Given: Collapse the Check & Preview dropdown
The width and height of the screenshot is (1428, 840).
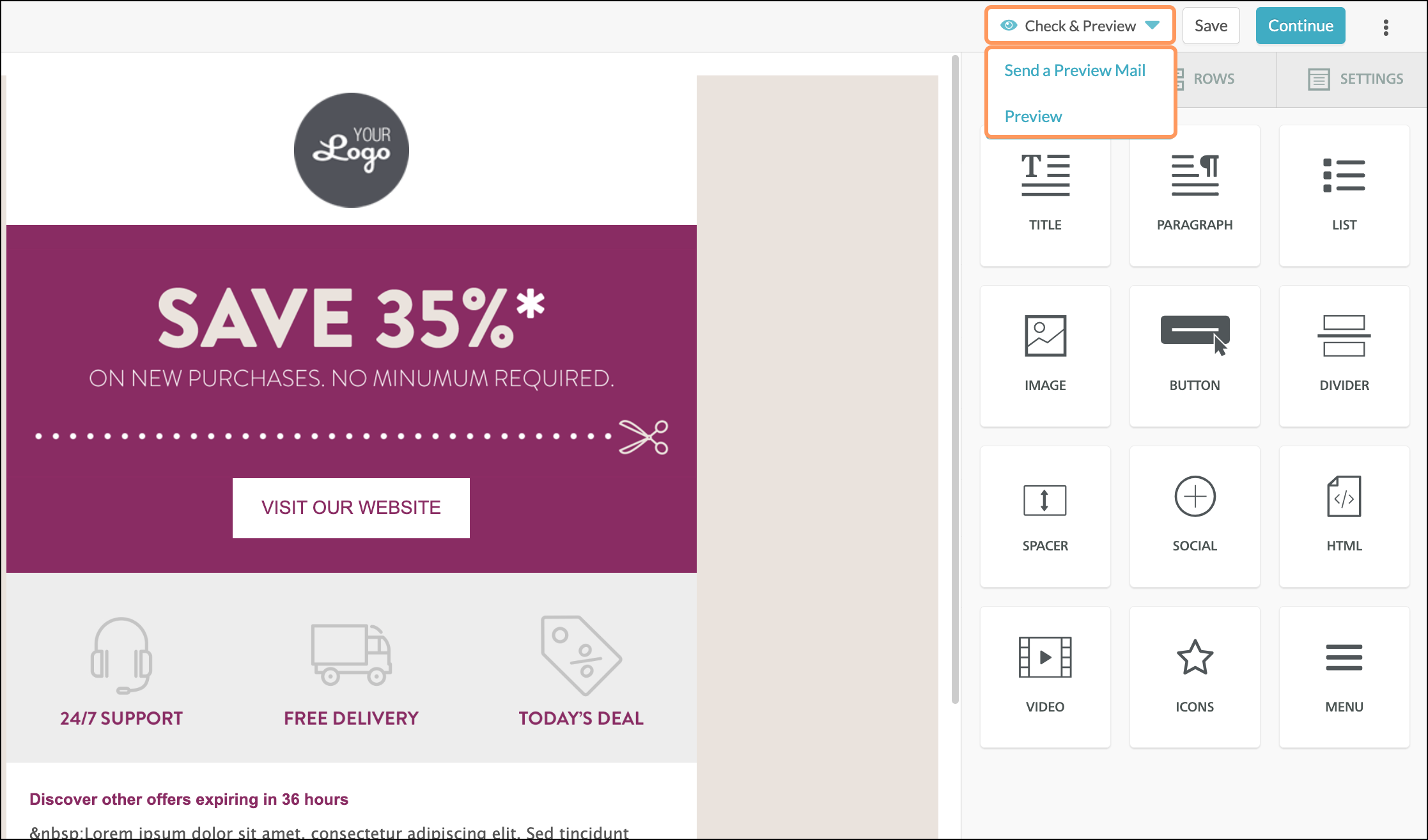Looking at the screenshot, I should pyautogui.click(x=1080, y=26).
